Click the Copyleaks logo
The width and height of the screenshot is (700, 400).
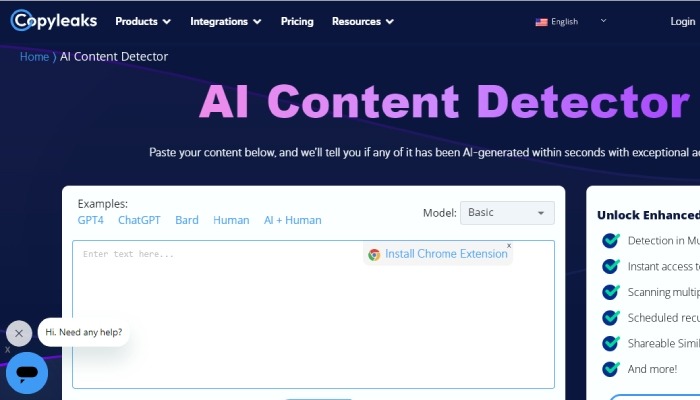(54, 21)
